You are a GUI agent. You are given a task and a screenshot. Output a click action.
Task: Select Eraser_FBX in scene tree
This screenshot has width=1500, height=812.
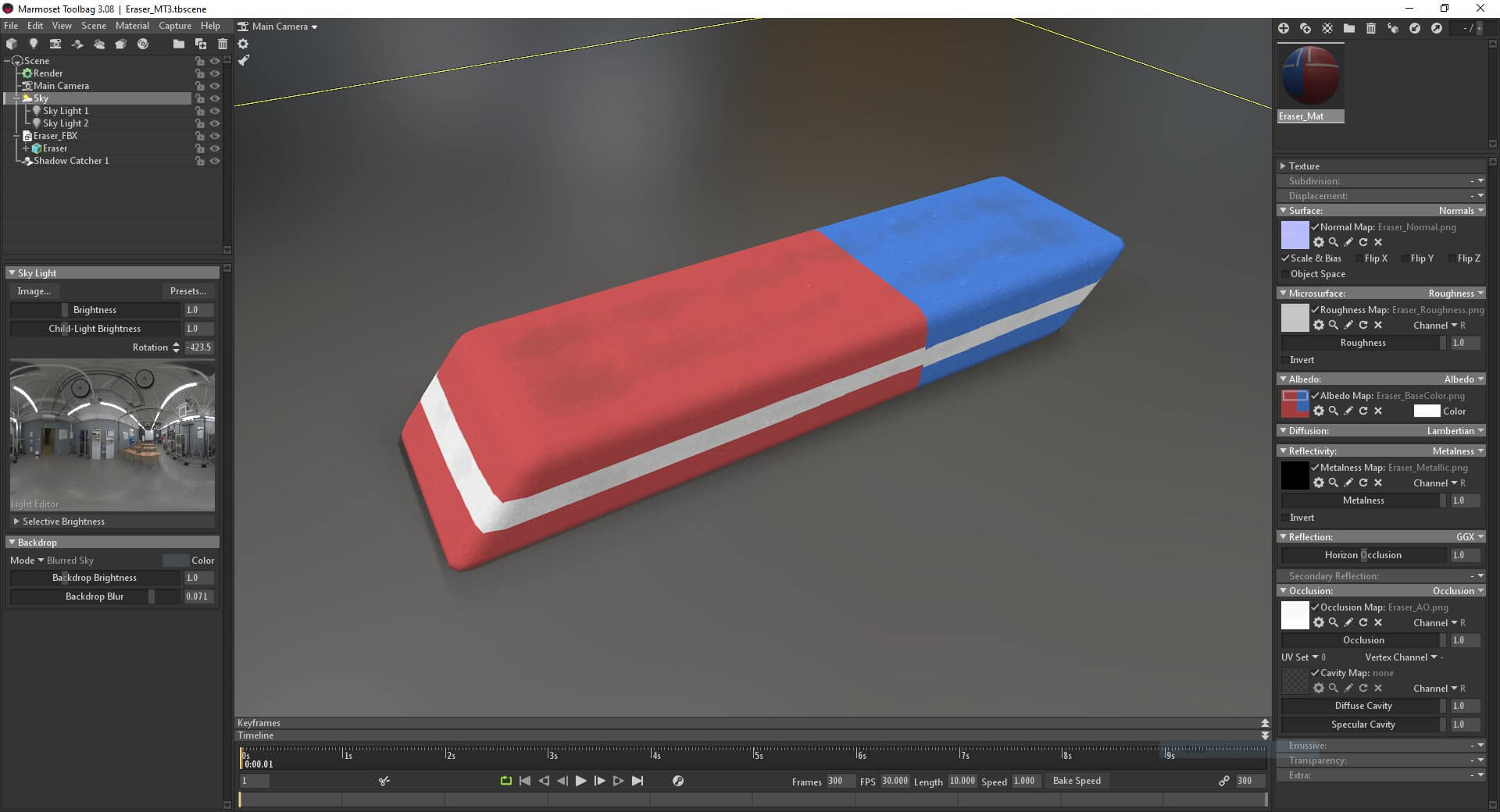[55, 136]
